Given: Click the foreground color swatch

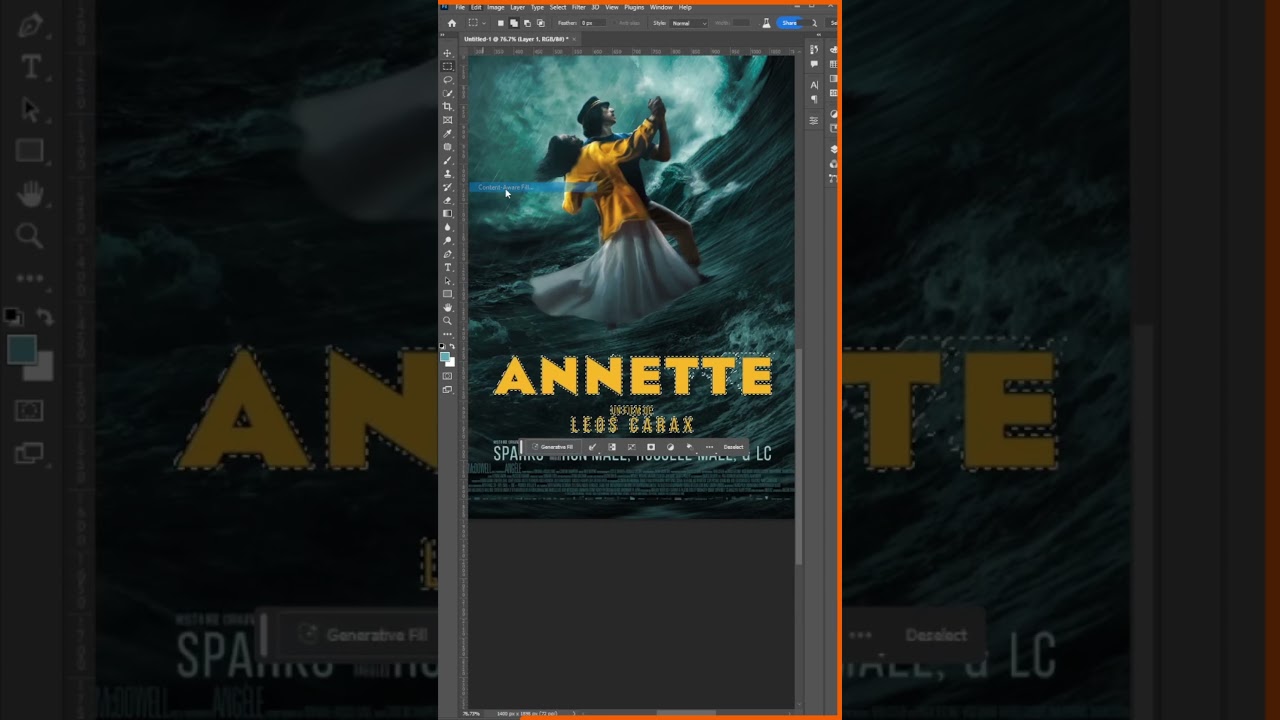Looking at the screenshot, I should pos(444,356).
